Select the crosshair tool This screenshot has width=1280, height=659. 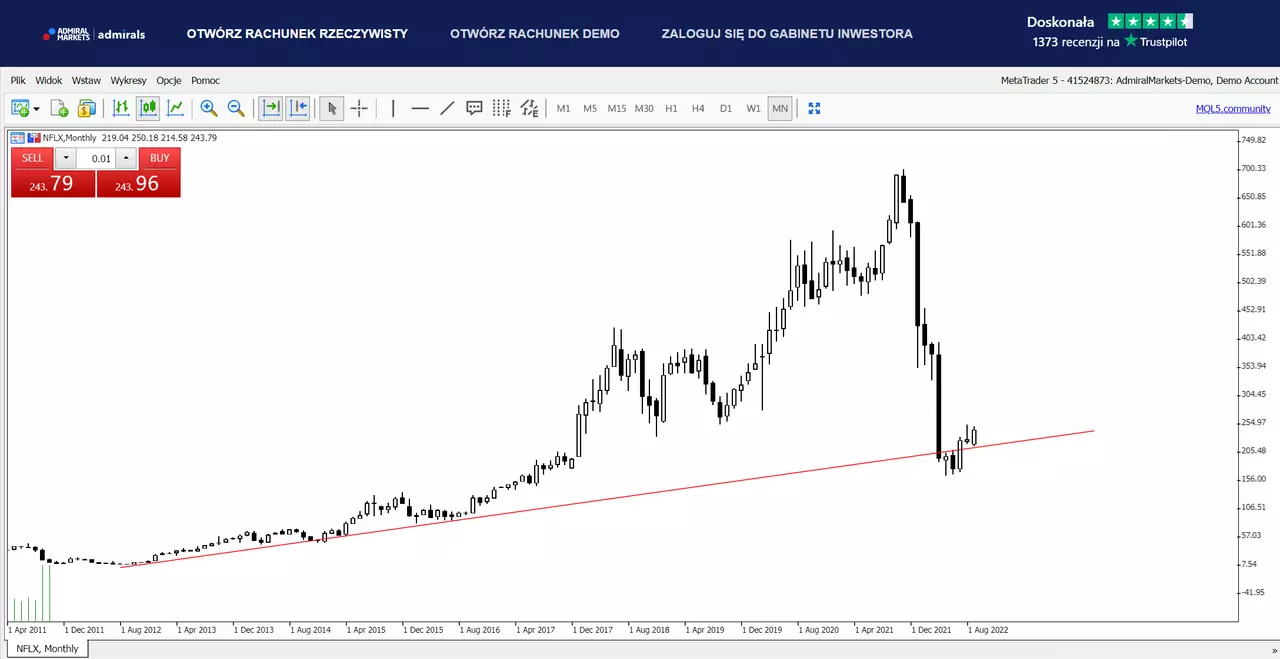tap(359, 108)
